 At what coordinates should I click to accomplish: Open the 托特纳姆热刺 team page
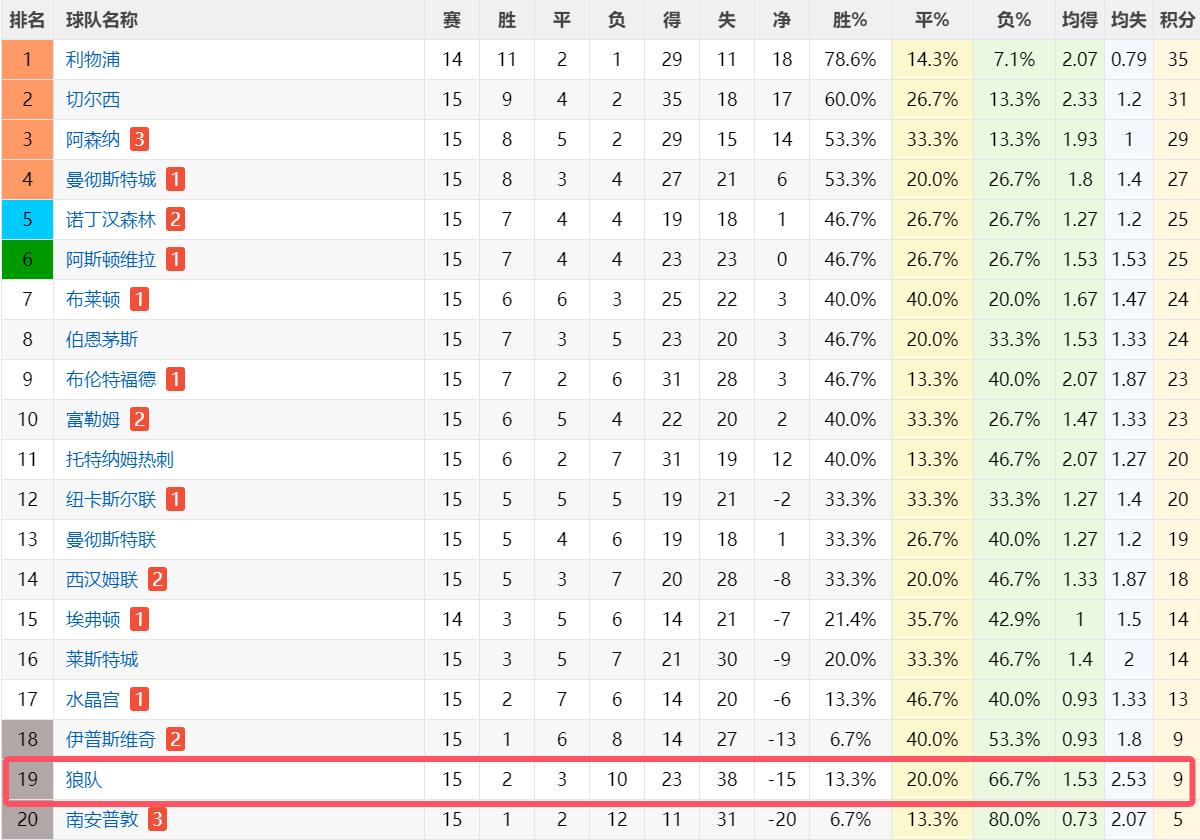120,459
